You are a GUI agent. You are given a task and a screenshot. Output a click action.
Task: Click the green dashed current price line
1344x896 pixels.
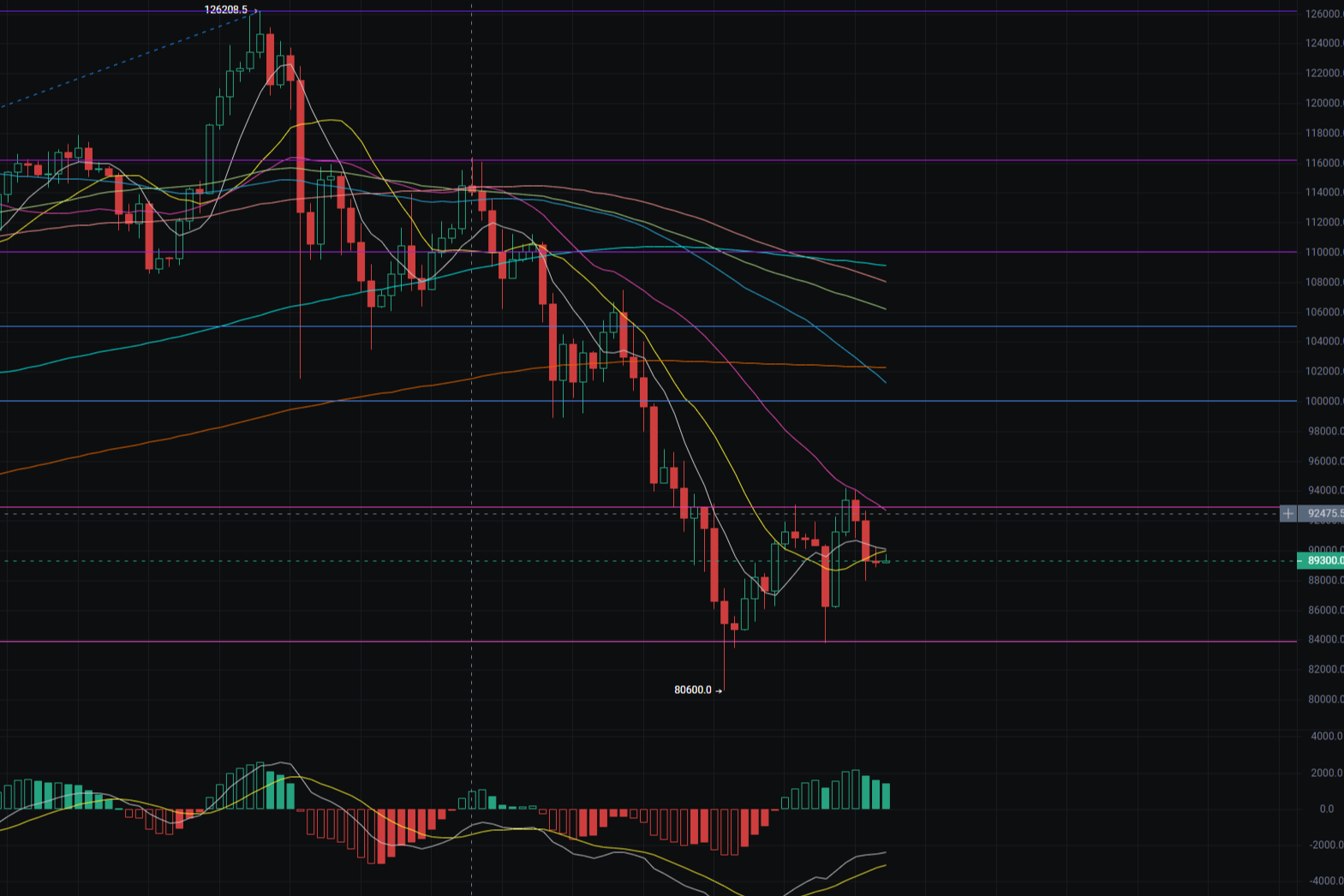point(1028,561)
